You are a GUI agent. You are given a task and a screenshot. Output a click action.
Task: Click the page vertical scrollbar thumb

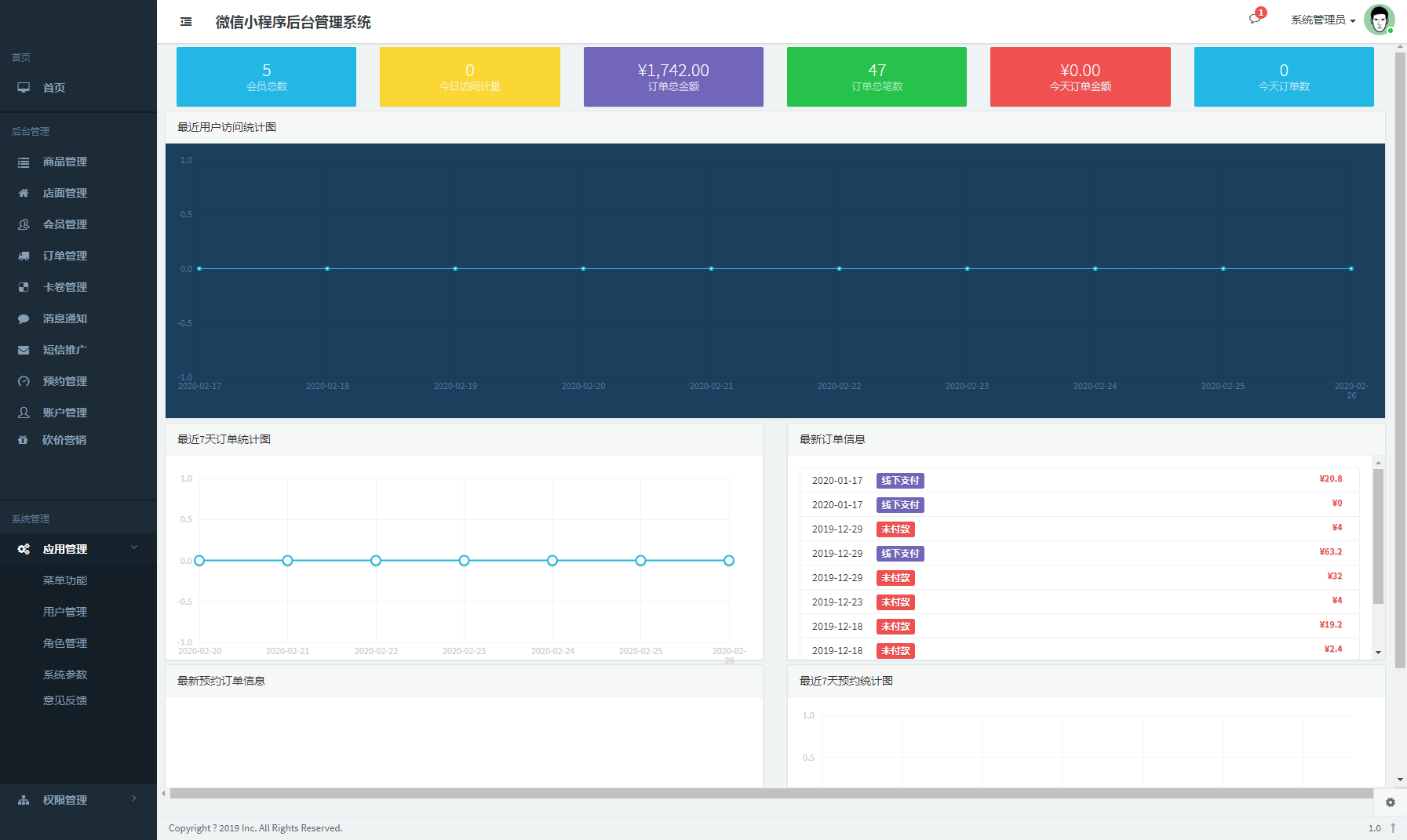pyautogui.click(x=1400, y=361)
